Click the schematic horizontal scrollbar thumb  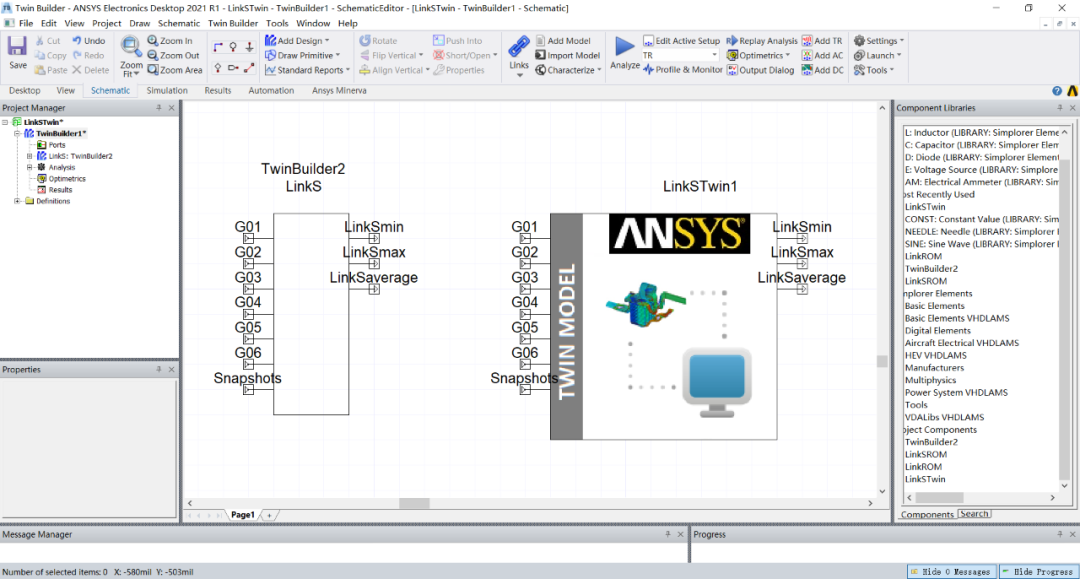[x=414, y=503]
